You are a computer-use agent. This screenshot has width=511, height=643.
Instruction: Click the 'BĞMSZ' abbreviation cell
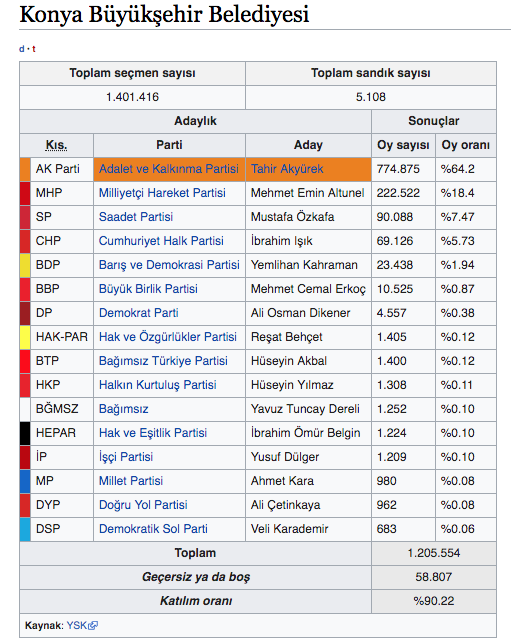62,409
